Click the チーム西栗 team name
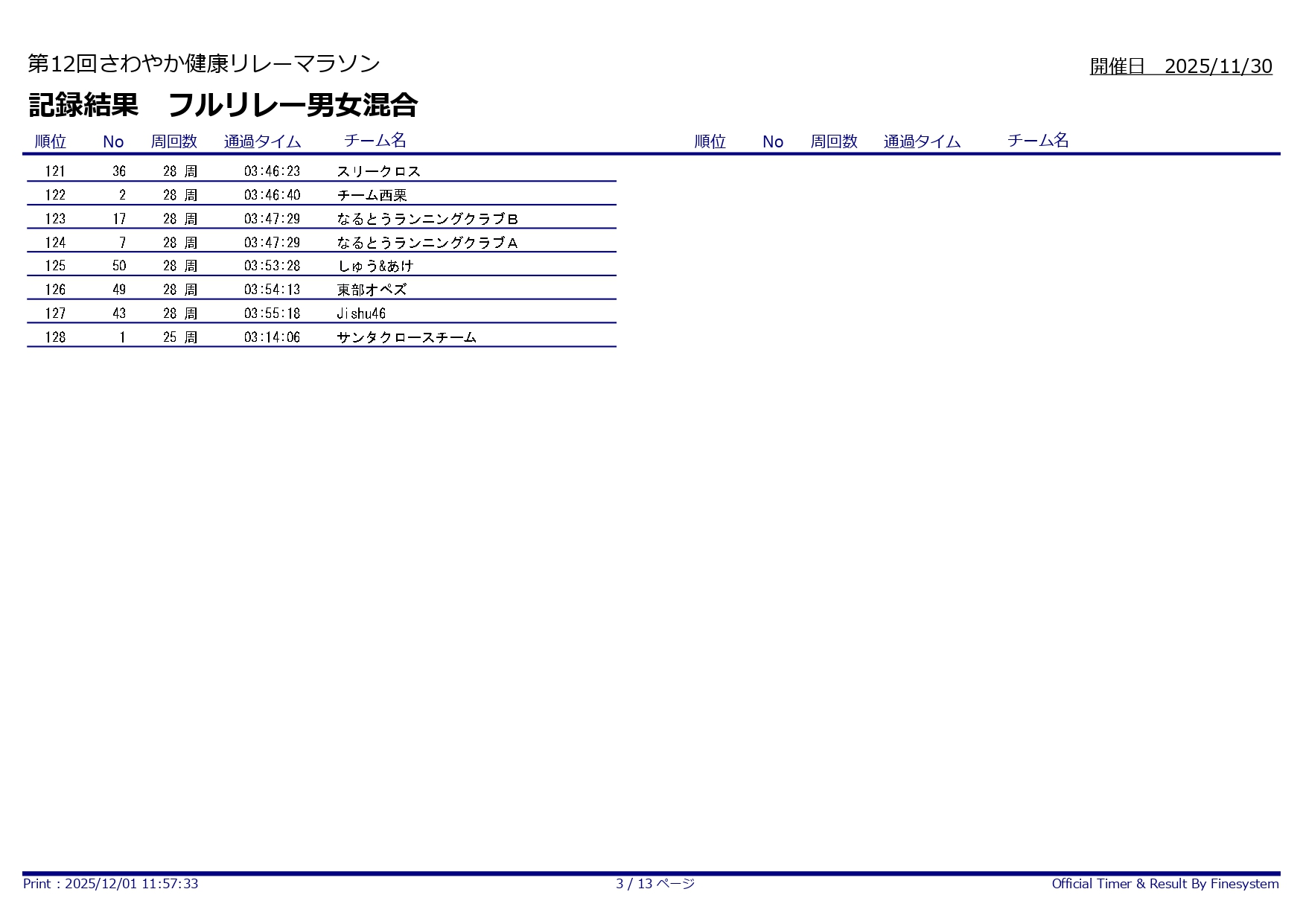 tap(365, 195)
